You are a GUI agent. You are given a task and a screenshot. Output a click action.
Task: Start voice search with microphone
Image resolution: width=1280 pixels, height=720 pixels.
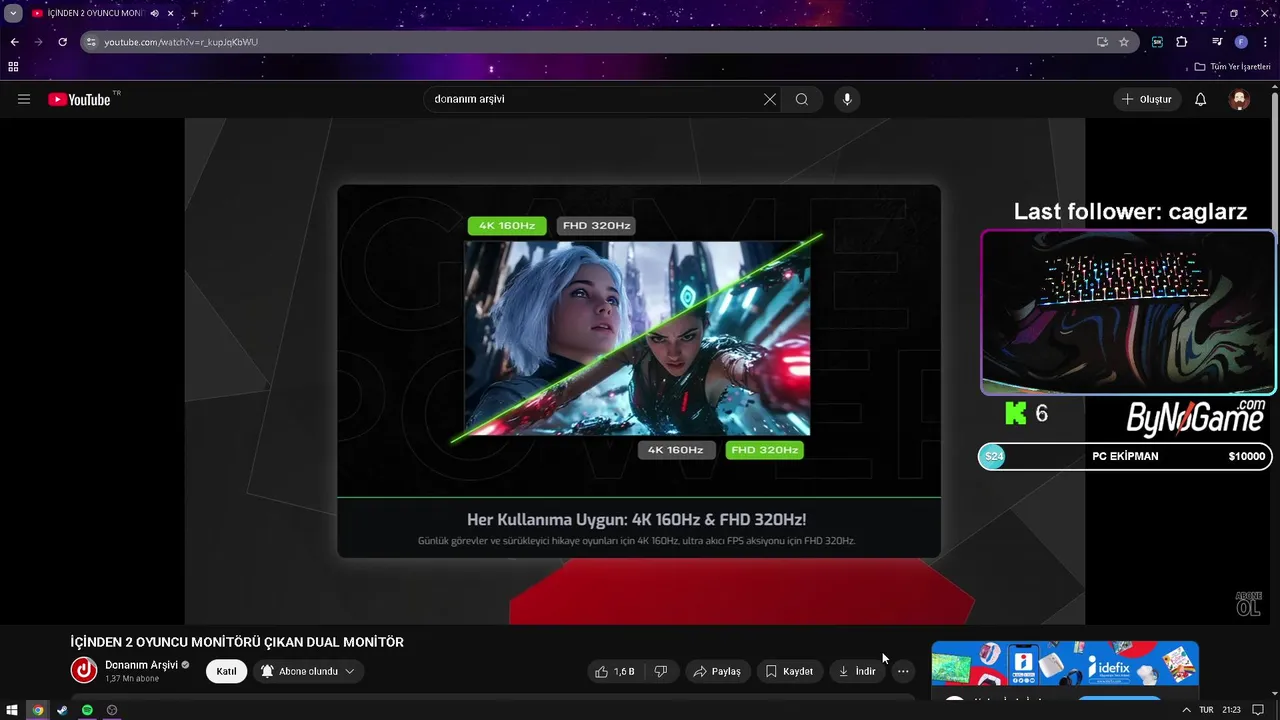tap(847, 99)
